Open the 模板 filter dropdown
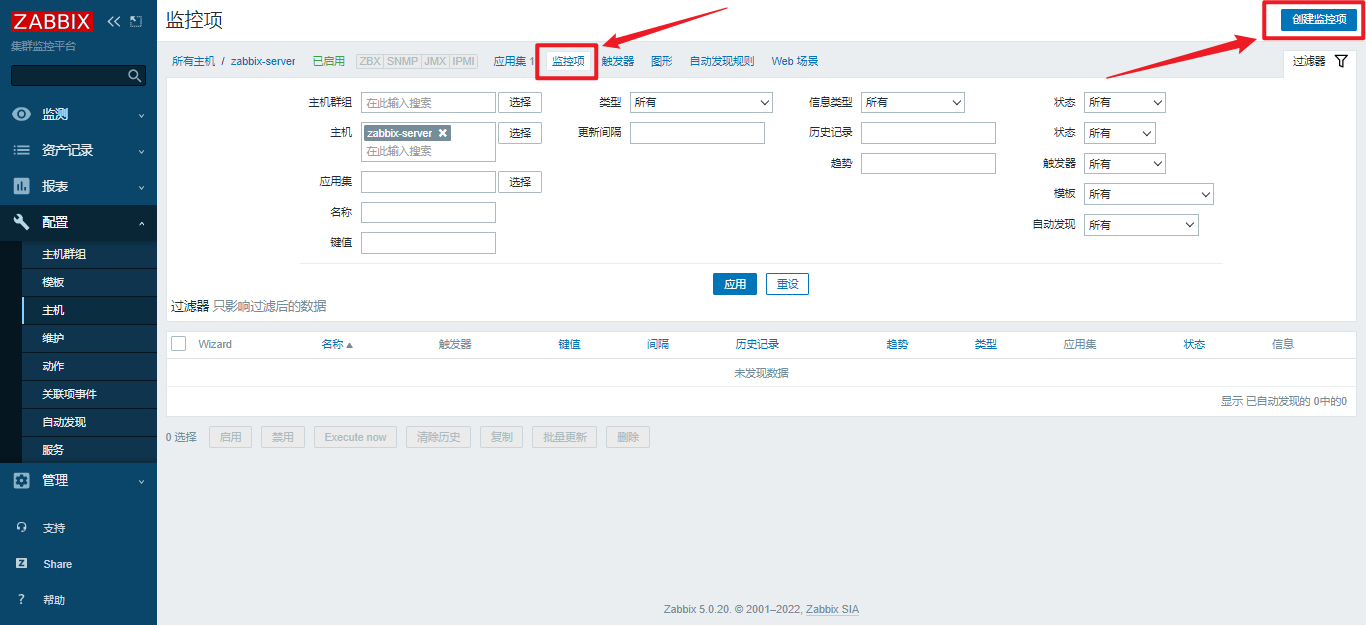The image size is (1366, 625). [x=1148, y=194]
